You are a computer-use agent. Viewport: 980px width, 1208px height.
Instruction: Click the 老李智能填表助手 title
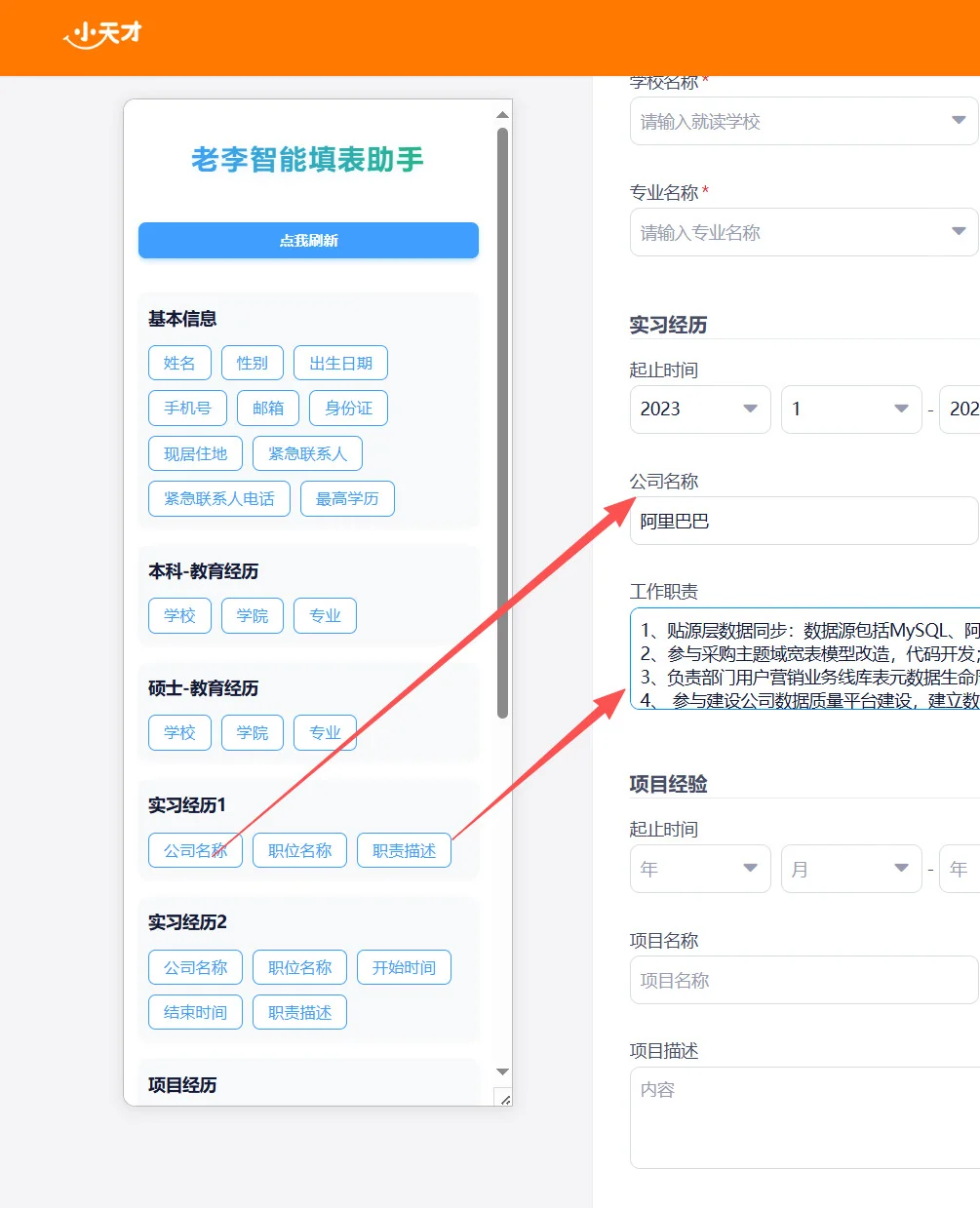[307, 159]
